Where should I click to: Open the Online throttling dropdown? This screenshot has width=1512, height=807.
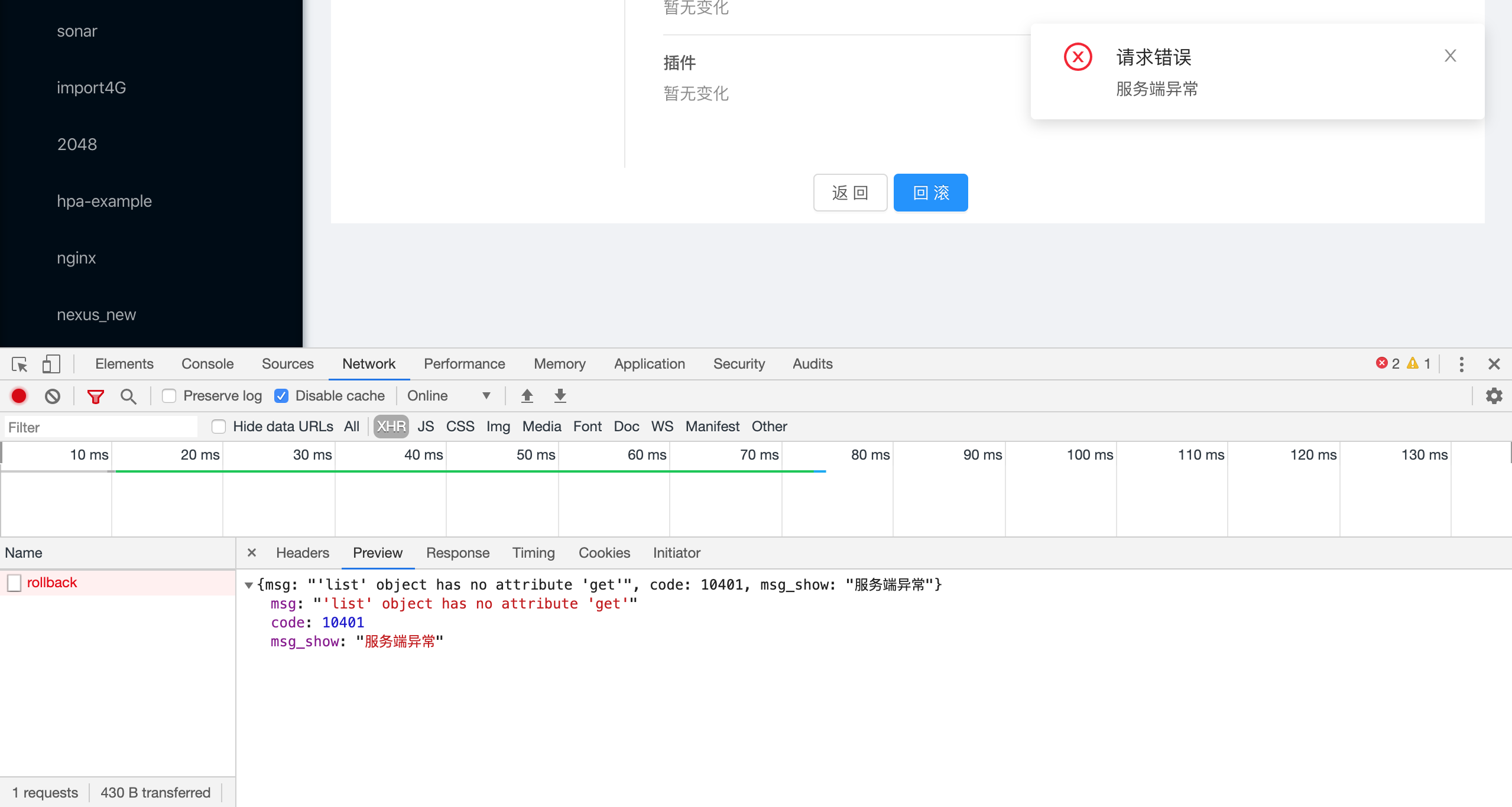point(449,396)
